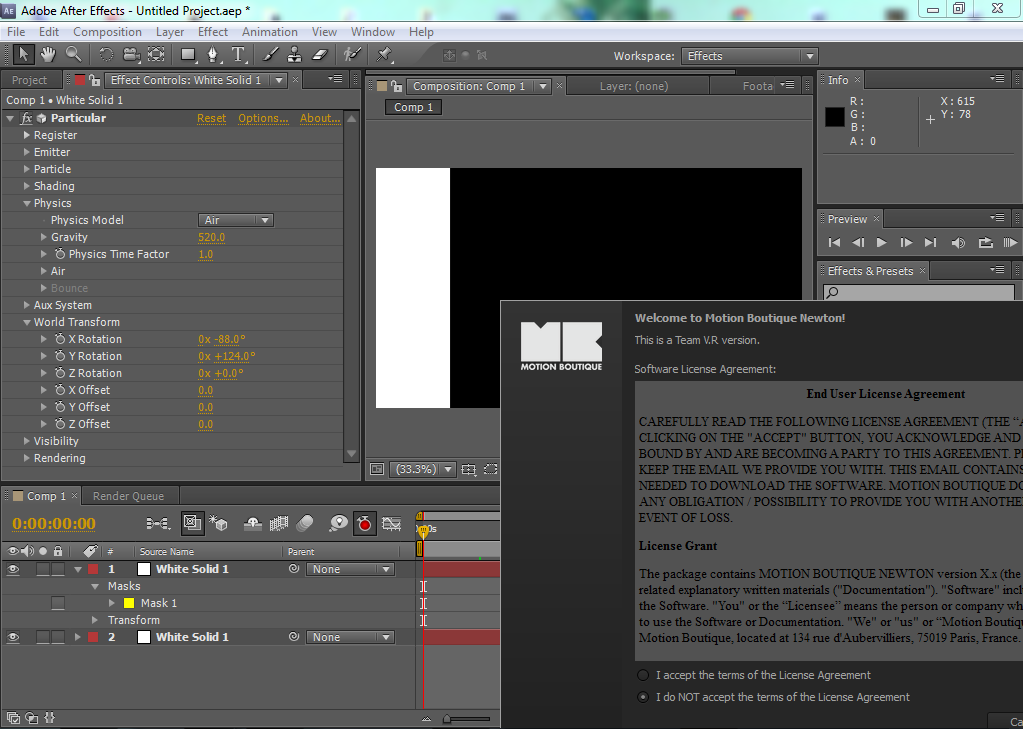
Task: Expand the Aux System group
Action: point(27,305)
